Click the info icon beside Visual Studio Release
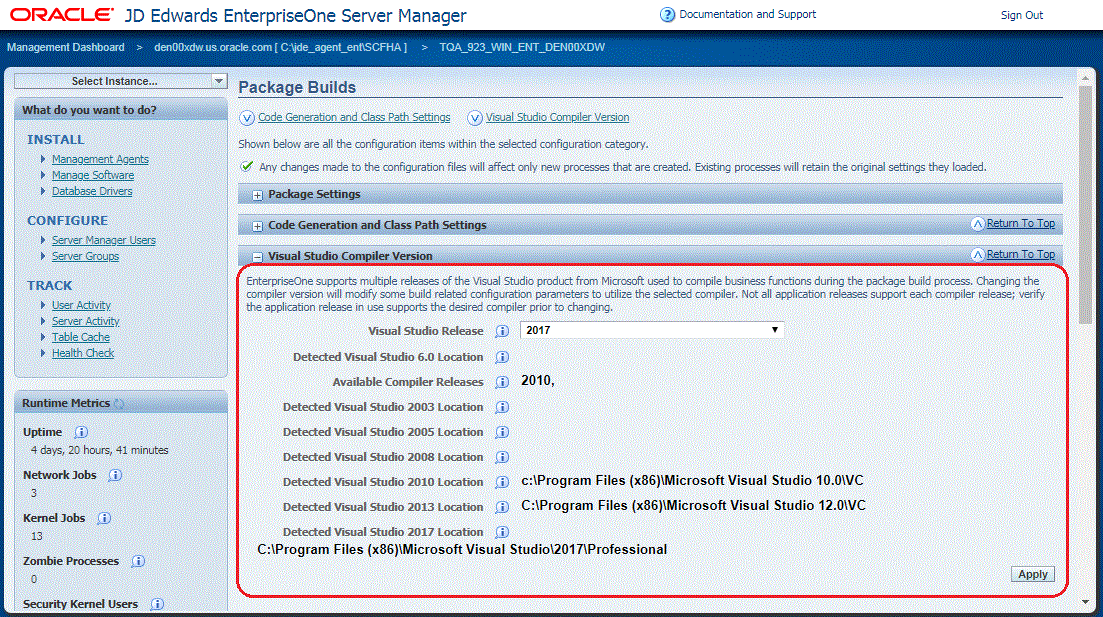Viewport: 1103px width, 617px height. pos(502,331)
